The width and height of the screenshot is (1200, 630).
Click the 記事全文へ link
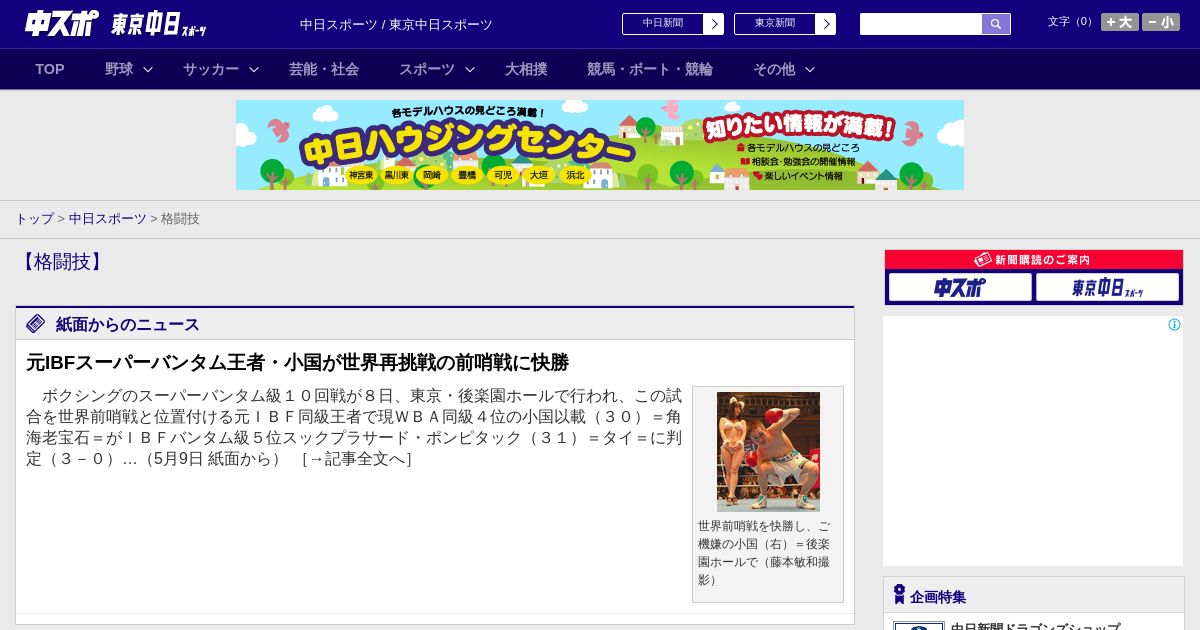point(357,459)
